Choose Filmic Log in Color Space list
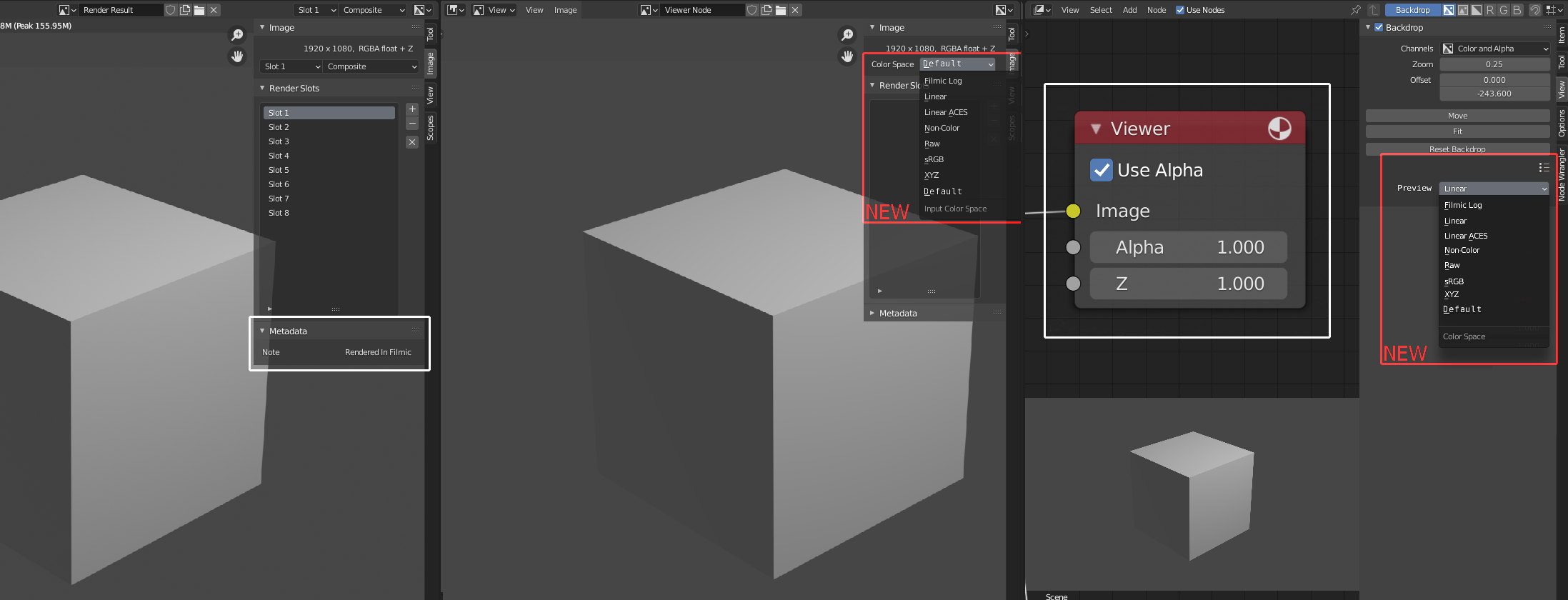Viewport: 1568px width, 600px height. tap(943, 81)
